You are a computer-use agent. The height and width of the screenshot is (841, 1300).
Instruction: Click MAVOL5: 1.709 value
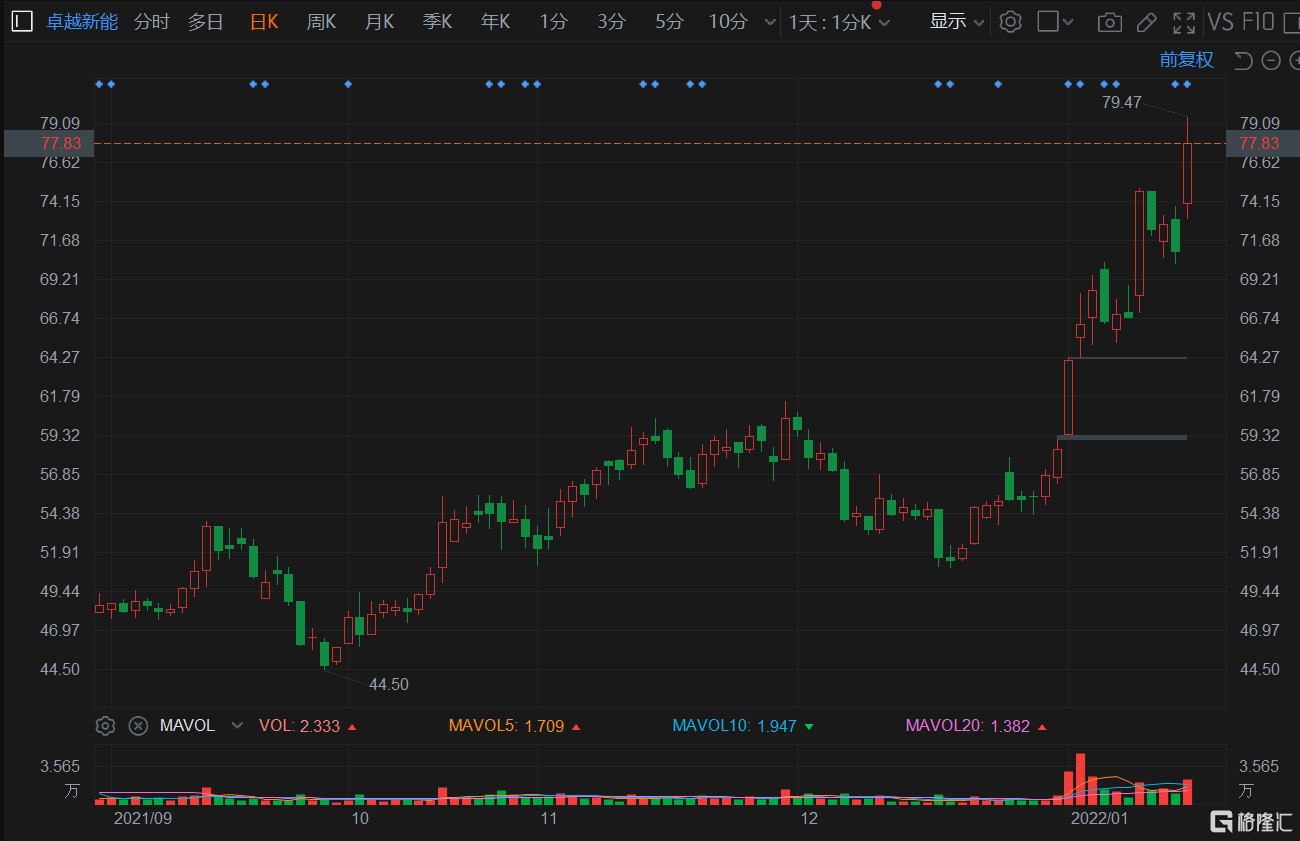pos(506,726)
